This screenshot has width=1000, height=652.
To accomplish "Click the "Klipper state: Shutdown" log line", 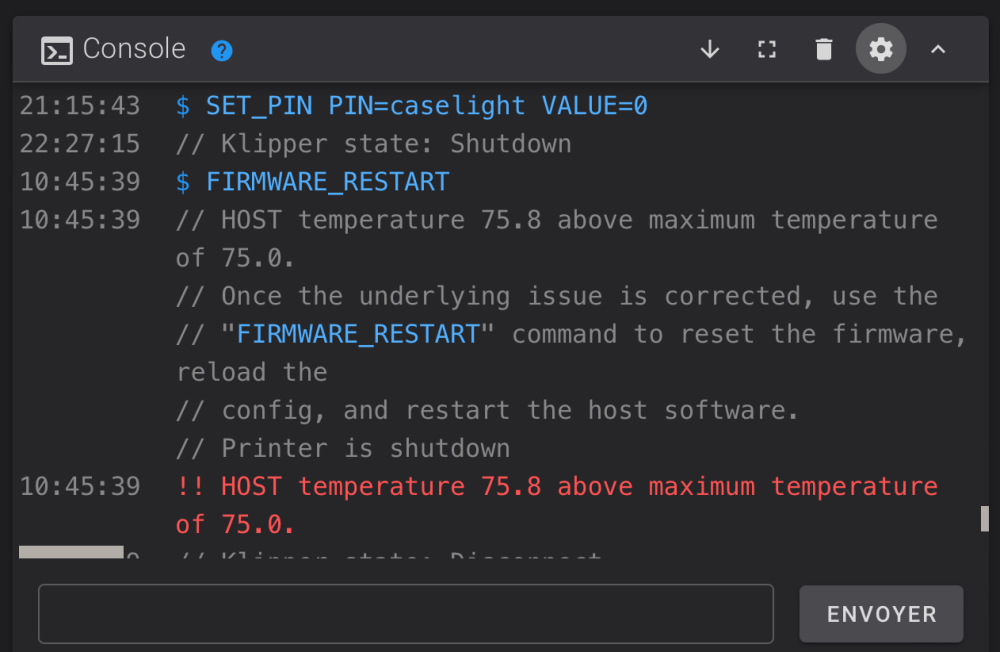I will pos(373,144).
